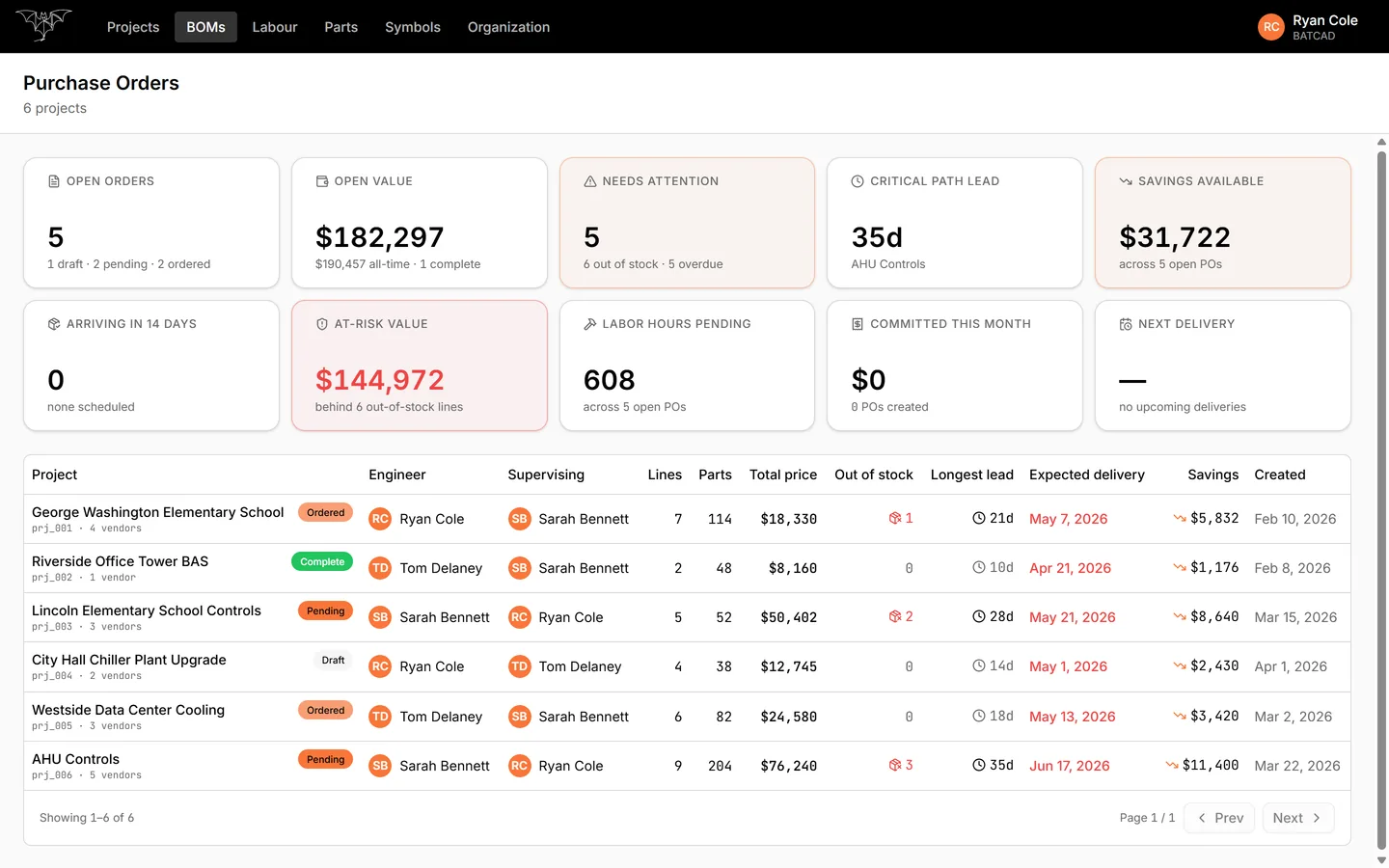Click the Jun 17, 2026 delivery date
The width and height of the screenshot is (1389, 868).
click(x=1070, y=766)
